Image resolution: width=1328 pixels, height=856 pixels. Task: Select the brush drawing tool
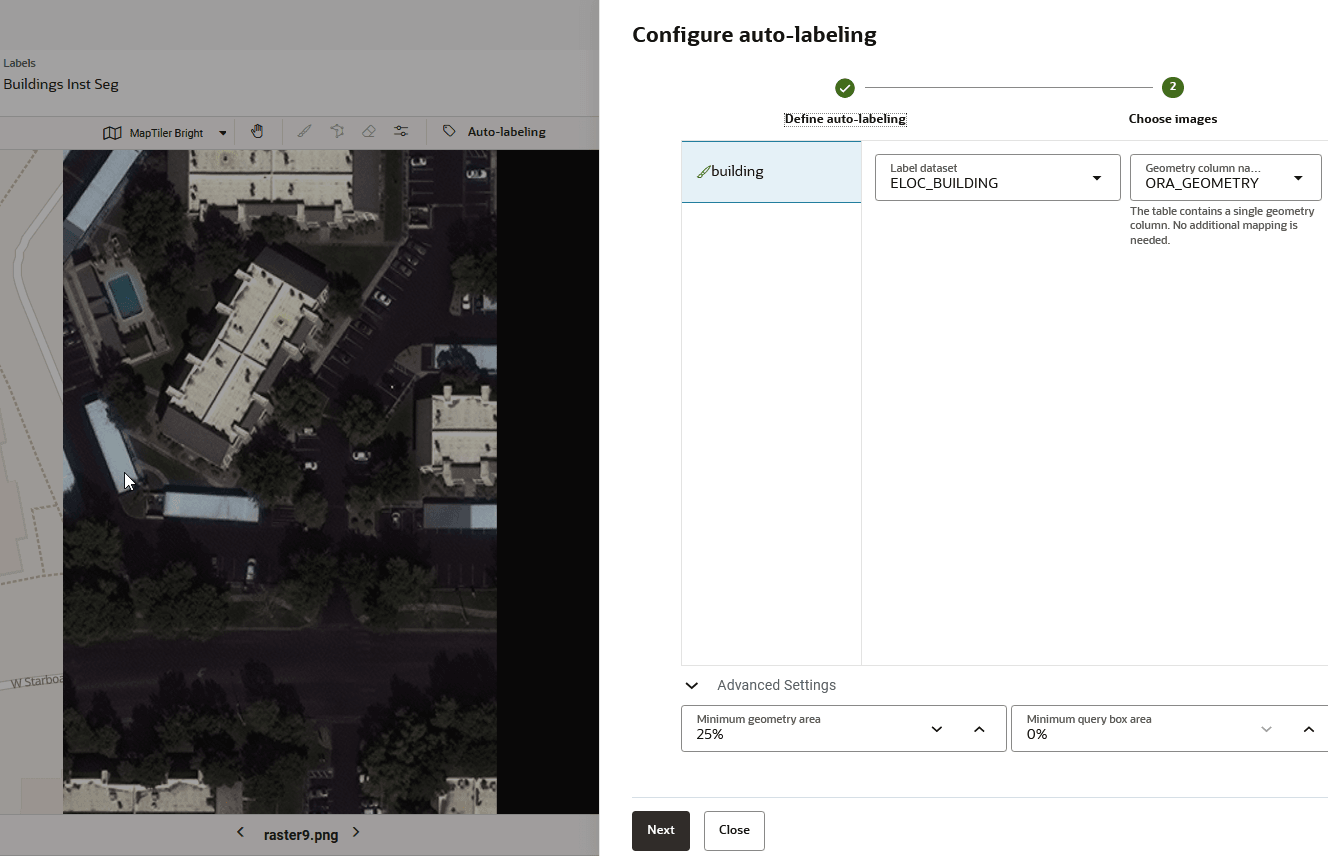tap(305, 131)
